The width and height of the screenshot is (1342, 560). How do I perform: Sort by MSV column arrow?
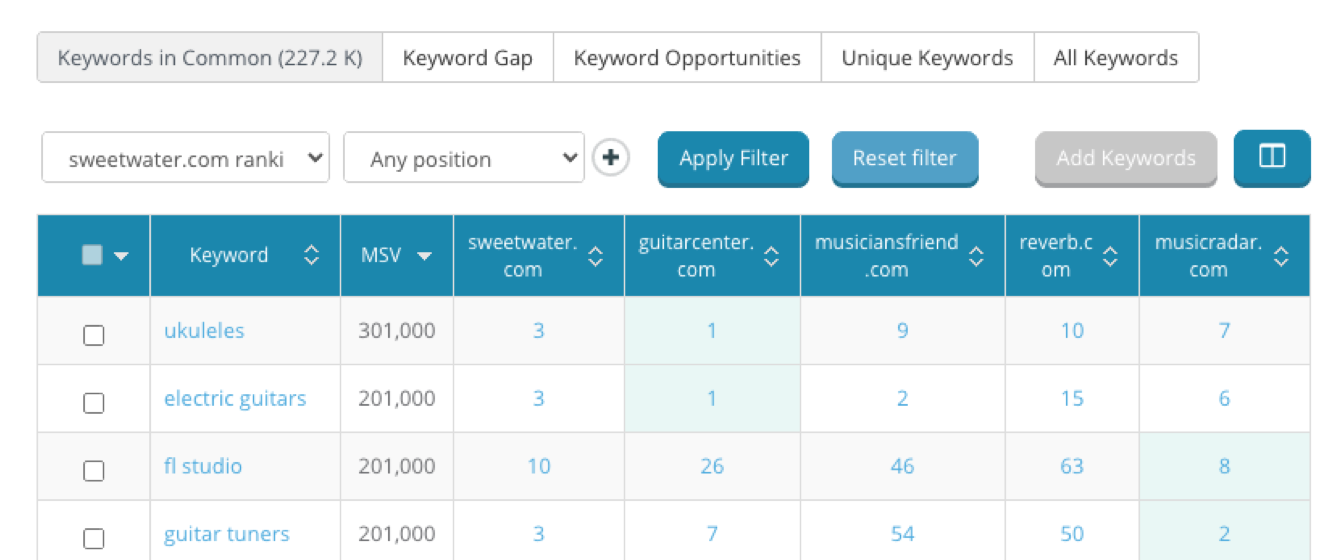click(425, 256)
